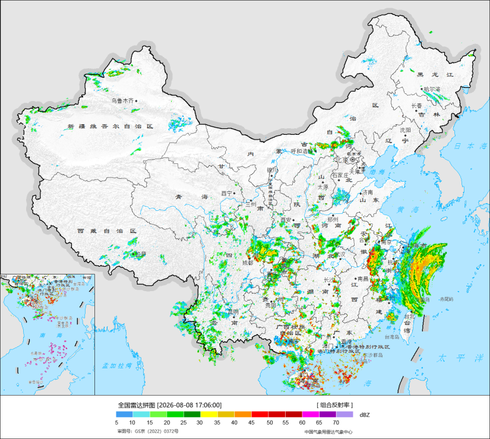Select the lavender 70 dBZ legend swatch
This screenshot has width=490, height=439.
[345, 414]
